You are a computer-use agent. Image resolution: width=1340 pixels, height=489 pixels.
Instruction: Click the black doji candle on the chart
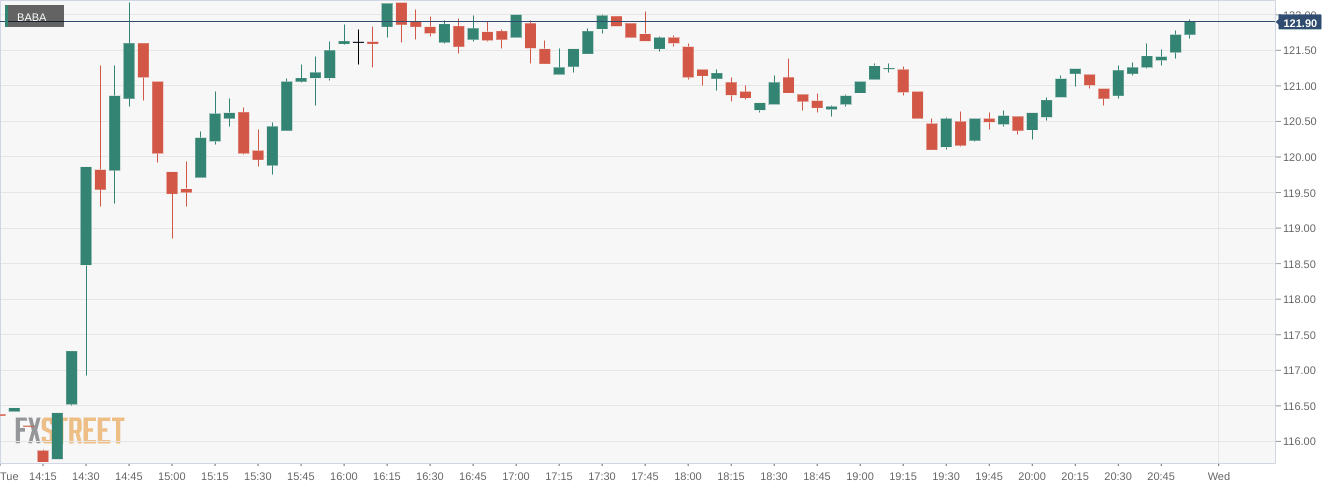coord(358,44)
